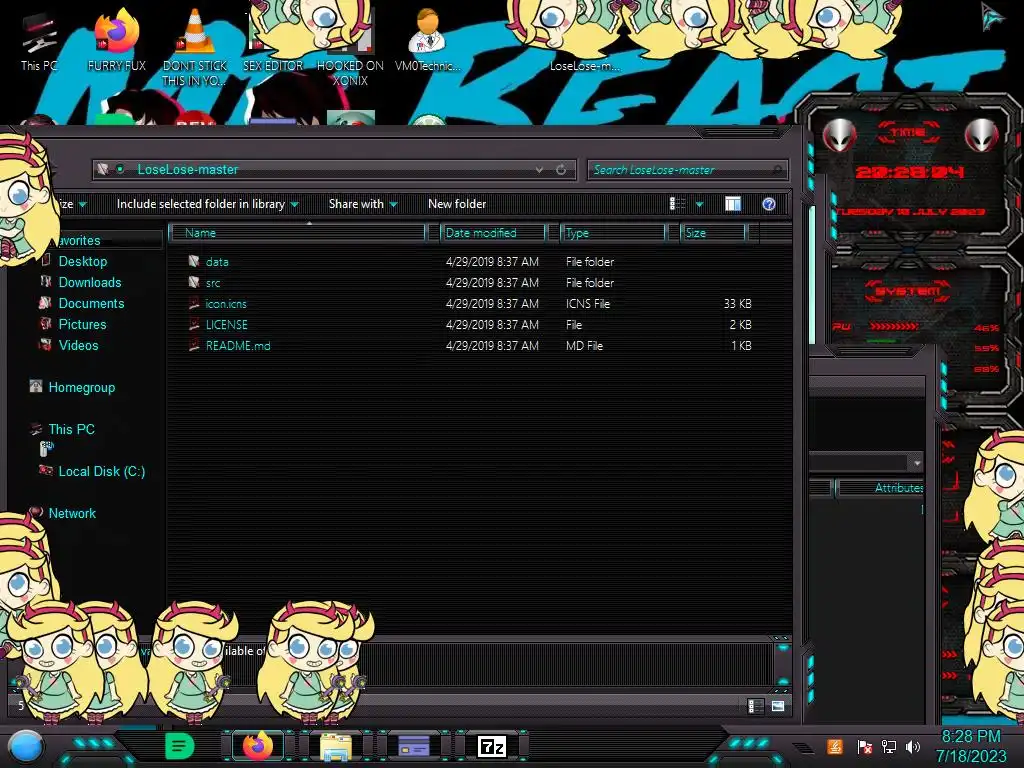
Task: Click the Java tray icon
Action: click(835, 746)
